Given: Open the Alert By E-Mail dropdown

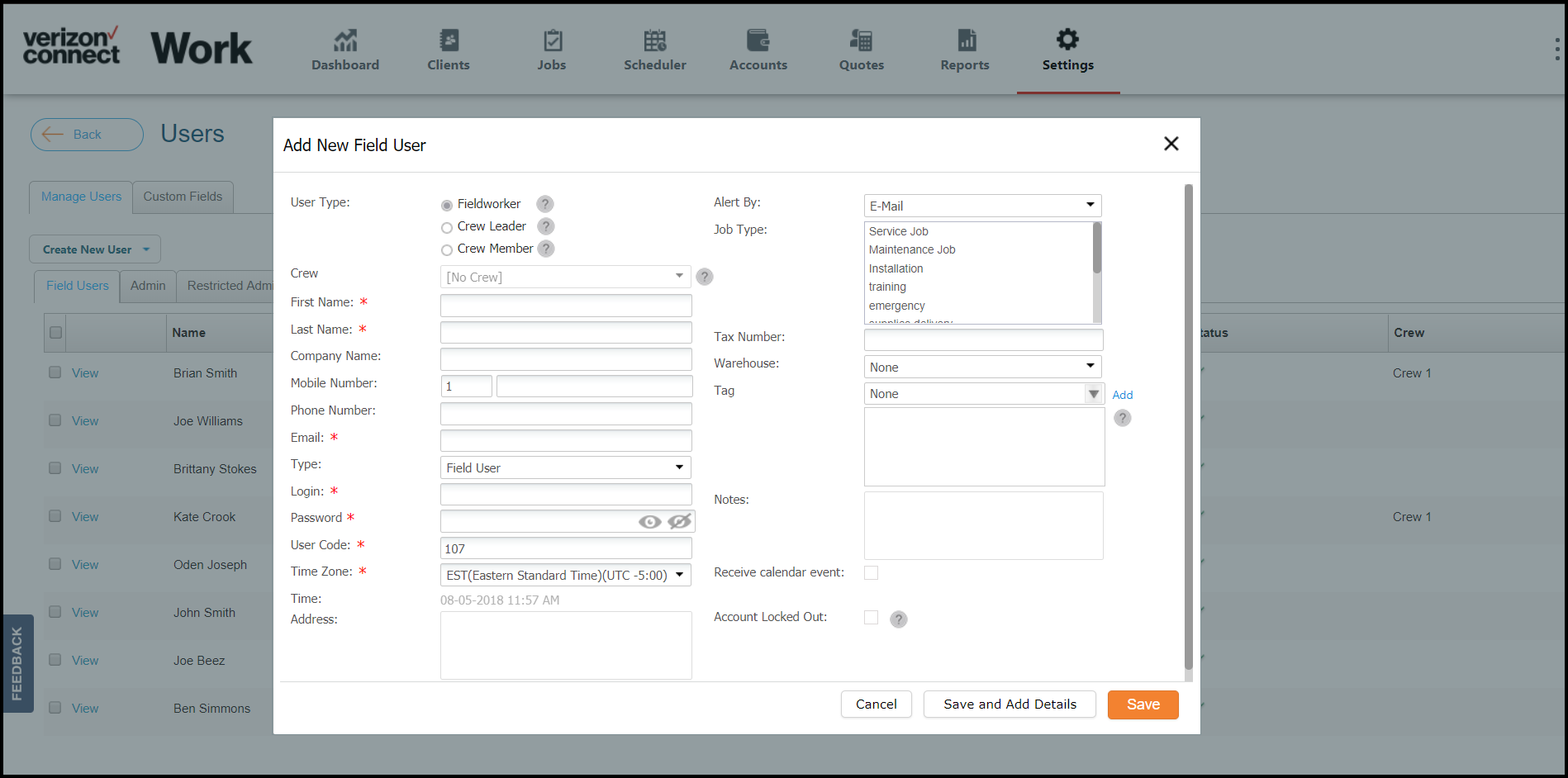Looking at the screenshot, I should [983, 206].
